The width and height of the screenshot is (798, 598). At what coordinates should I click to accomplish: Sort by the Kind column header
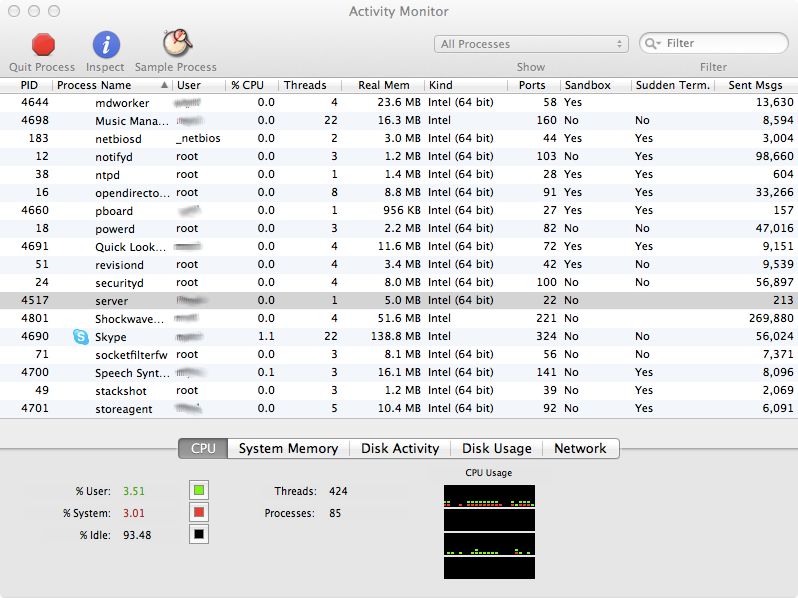(x=466, y=85)
